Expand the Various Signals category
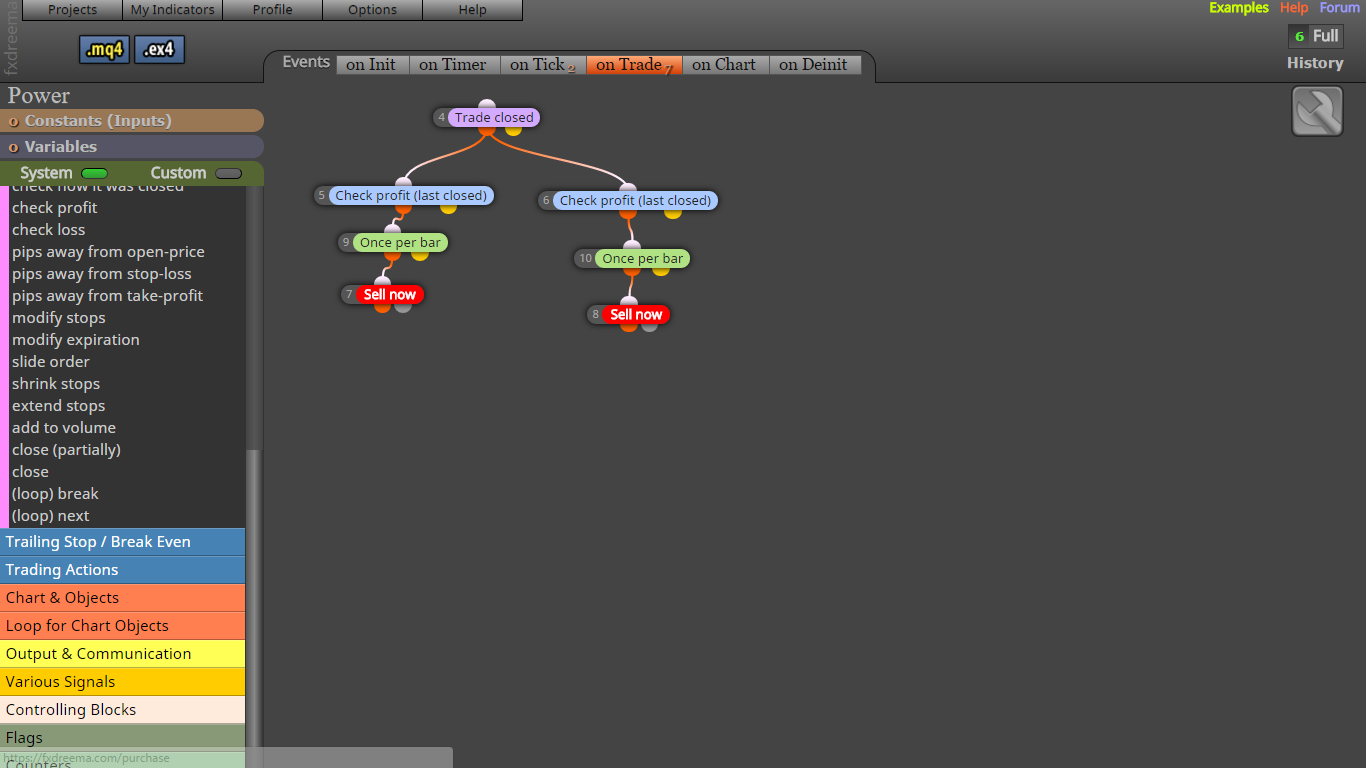The image size is (1366, 768). click(122, 682)
